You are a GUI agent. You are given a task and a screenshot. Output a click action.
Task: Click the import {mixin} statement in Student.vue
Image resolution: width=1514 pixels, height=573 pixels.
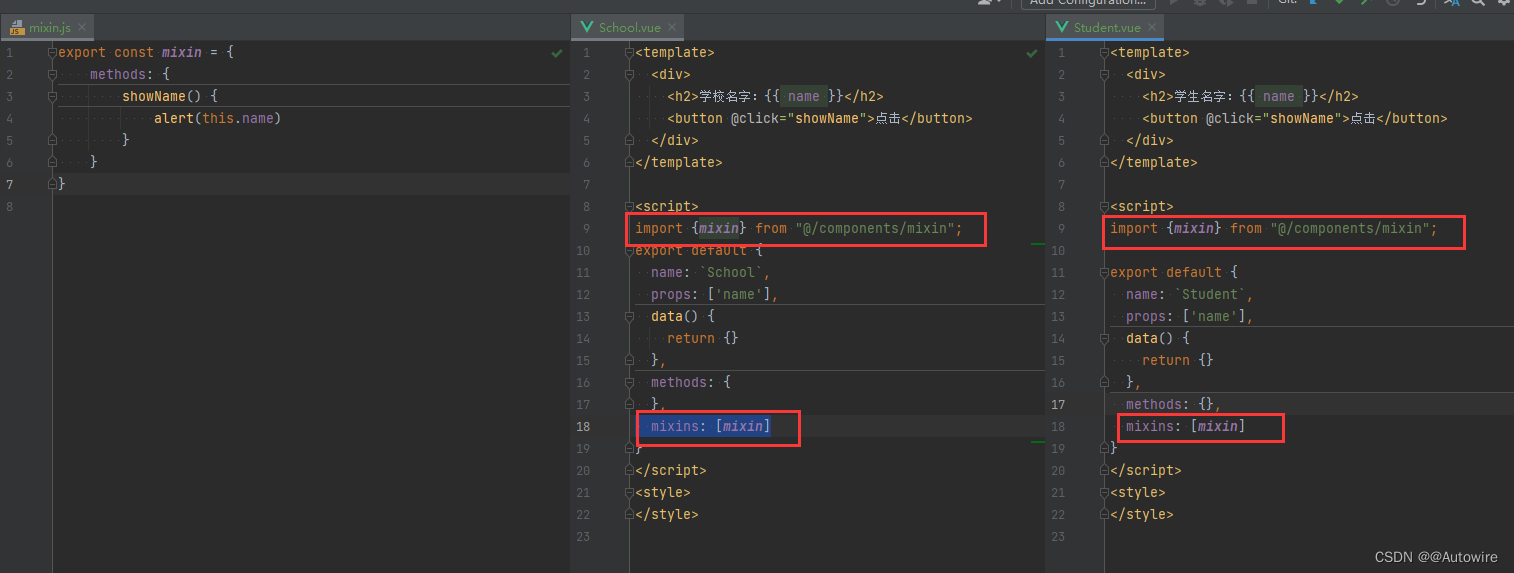[1274, 228]
